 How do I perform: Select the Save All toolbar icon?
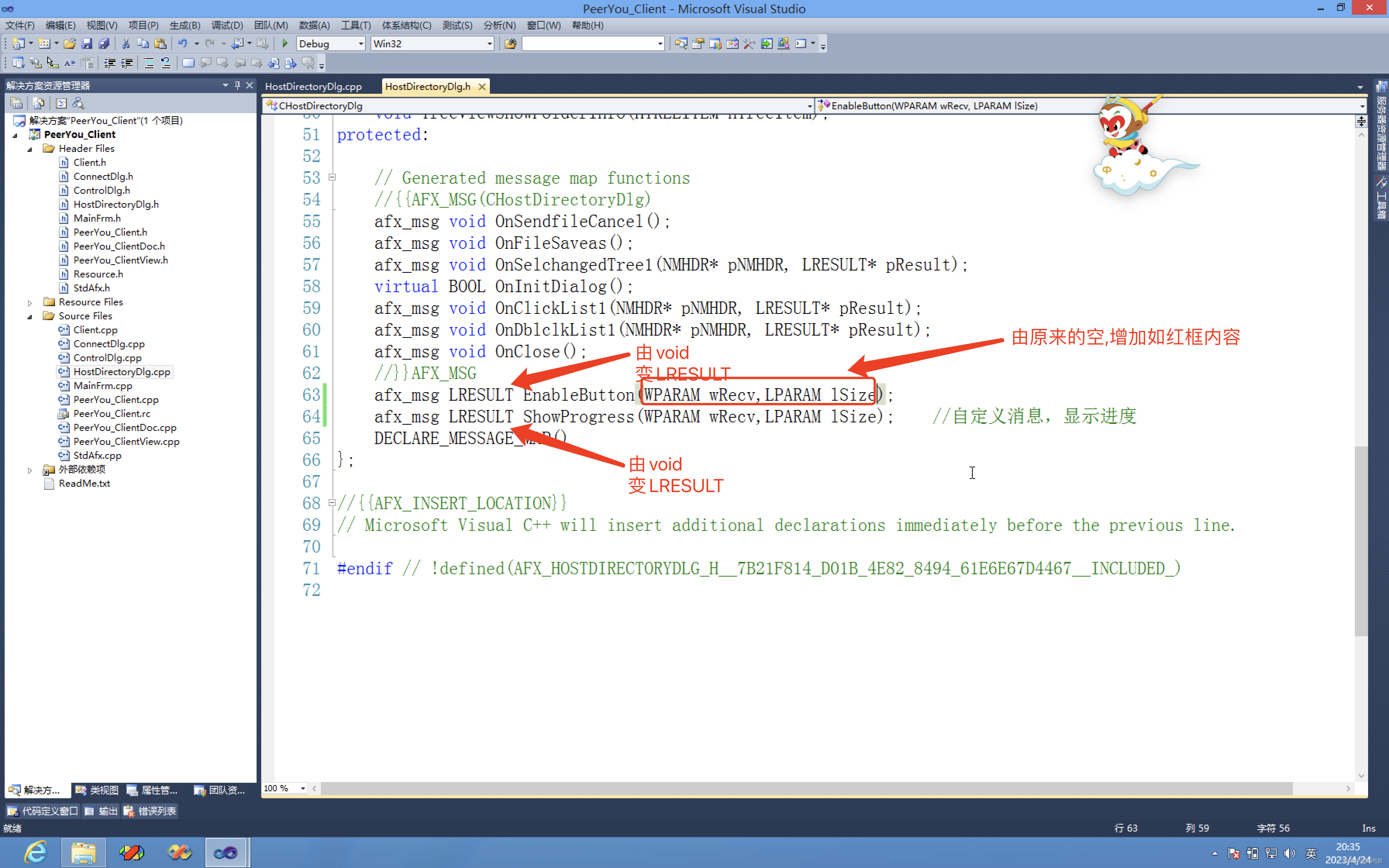tap(104, 43)
